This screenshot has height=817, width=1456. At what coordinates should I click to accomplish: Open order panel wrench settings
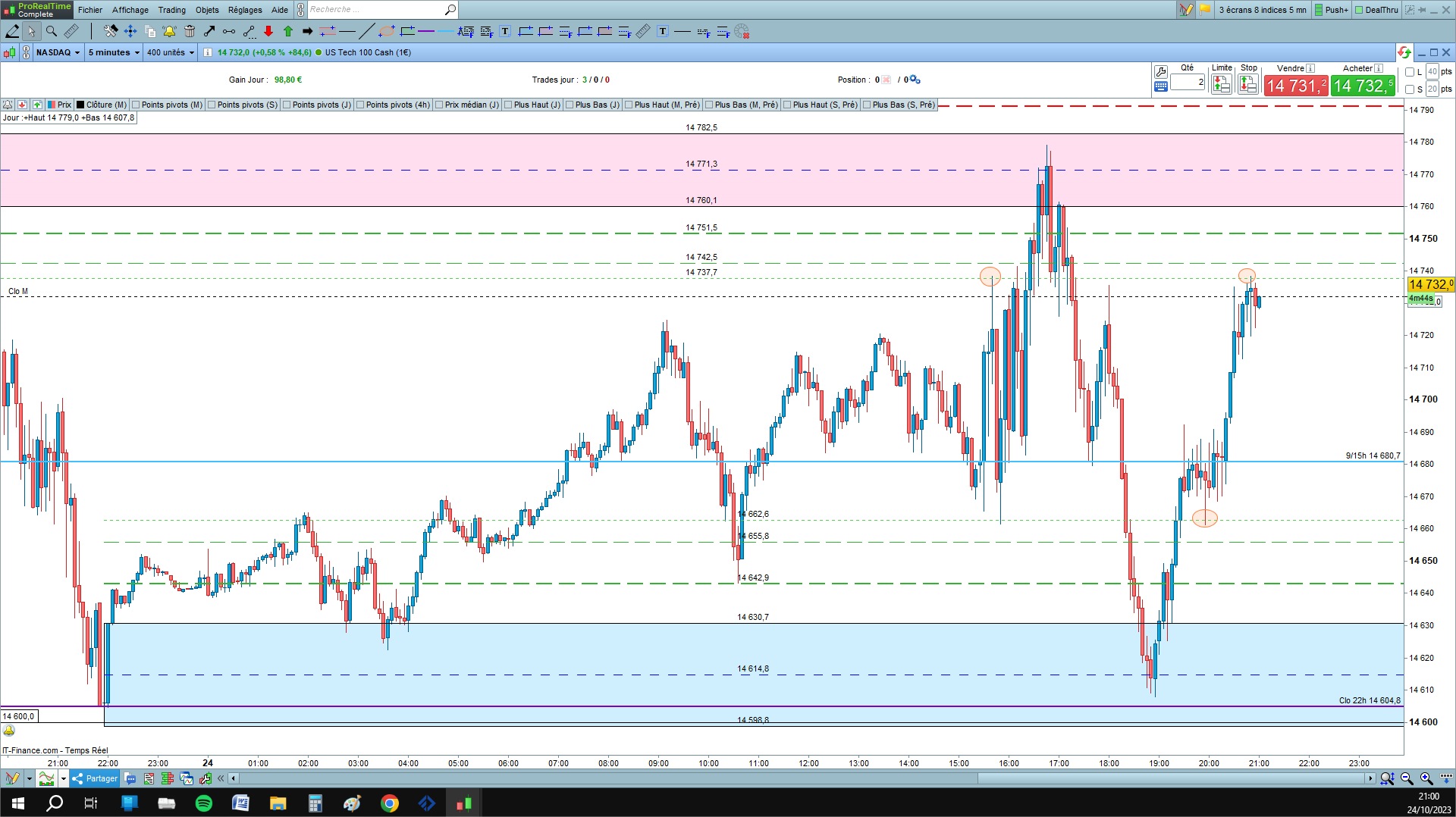[1160, 72]
